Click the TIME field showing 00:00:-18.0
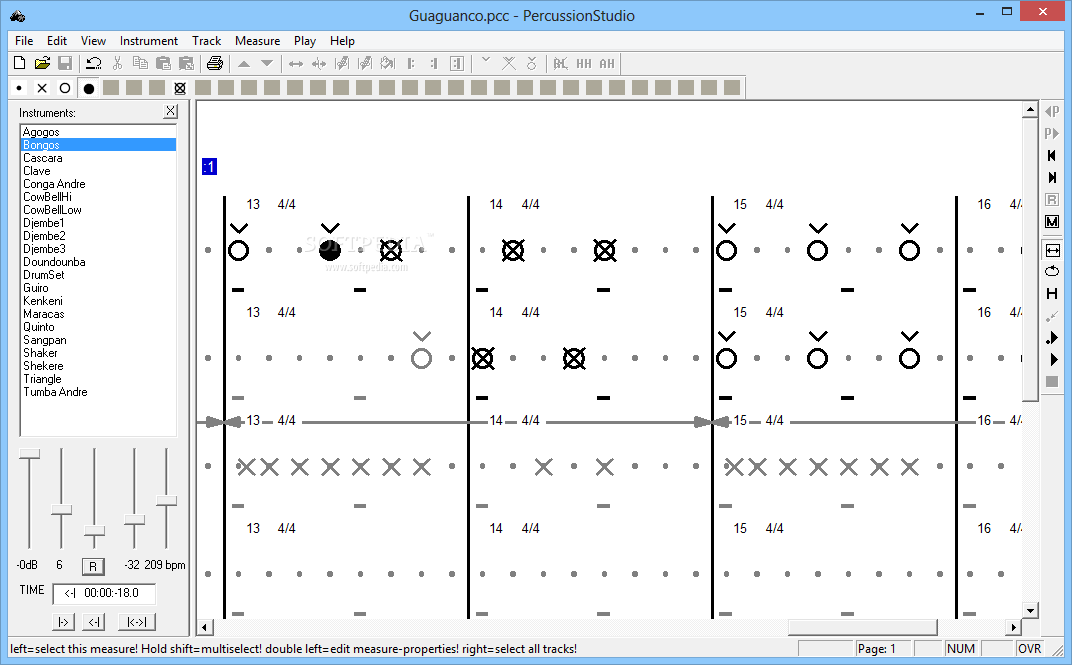 (104, 593)
